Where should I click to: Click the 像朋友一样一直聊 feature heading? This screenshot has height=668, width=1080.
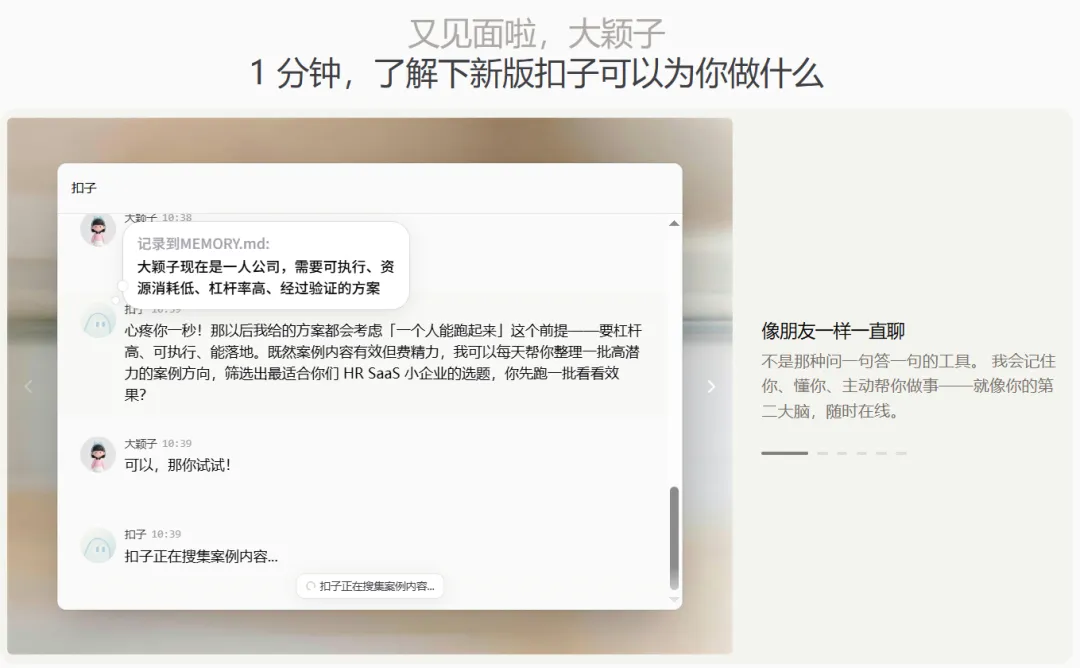coord(833,331)
